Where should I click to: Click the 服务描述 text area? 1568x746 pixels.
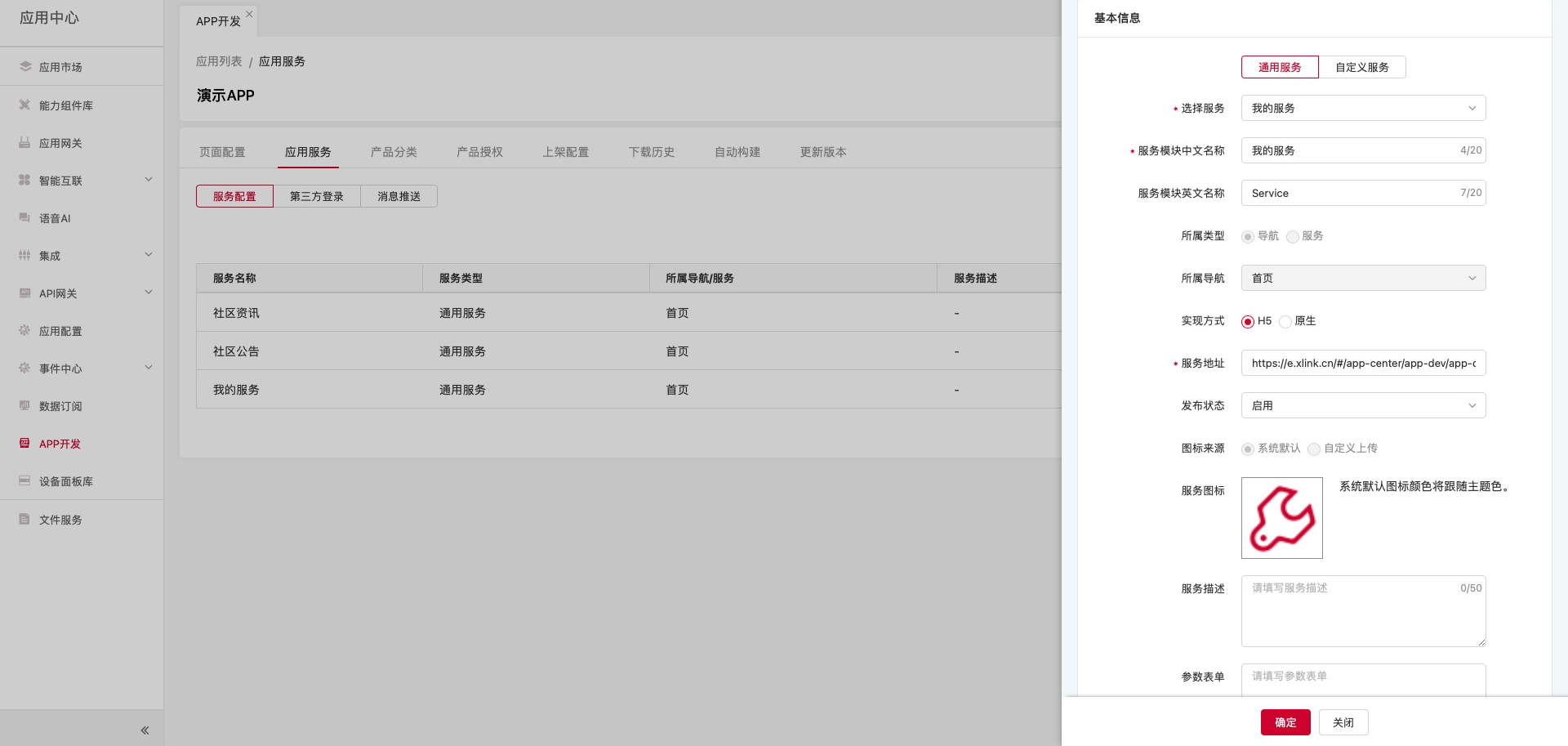1362,613
